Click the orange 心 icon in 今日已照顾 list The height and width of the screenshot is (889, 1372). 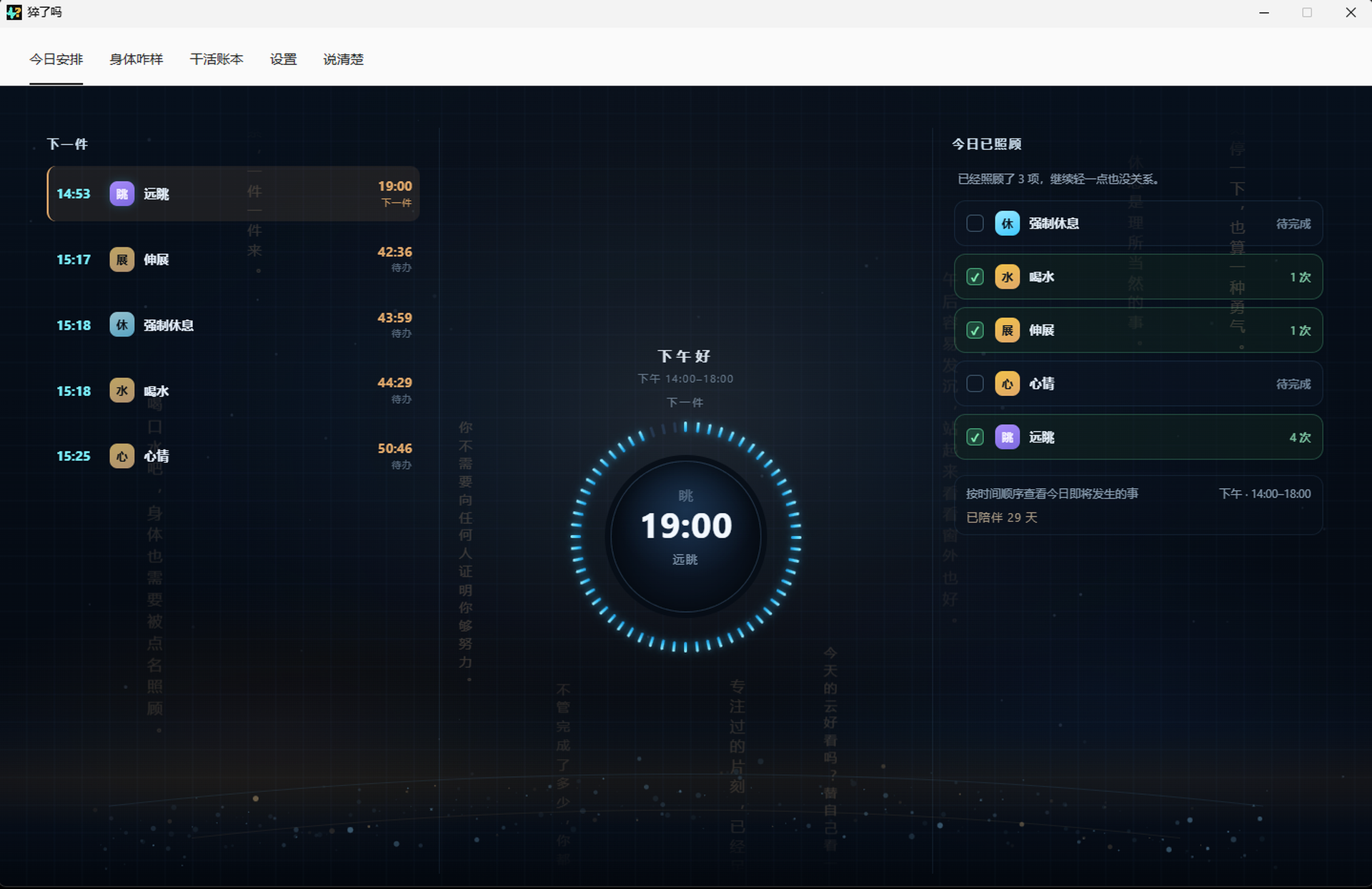pos(1007,384)
